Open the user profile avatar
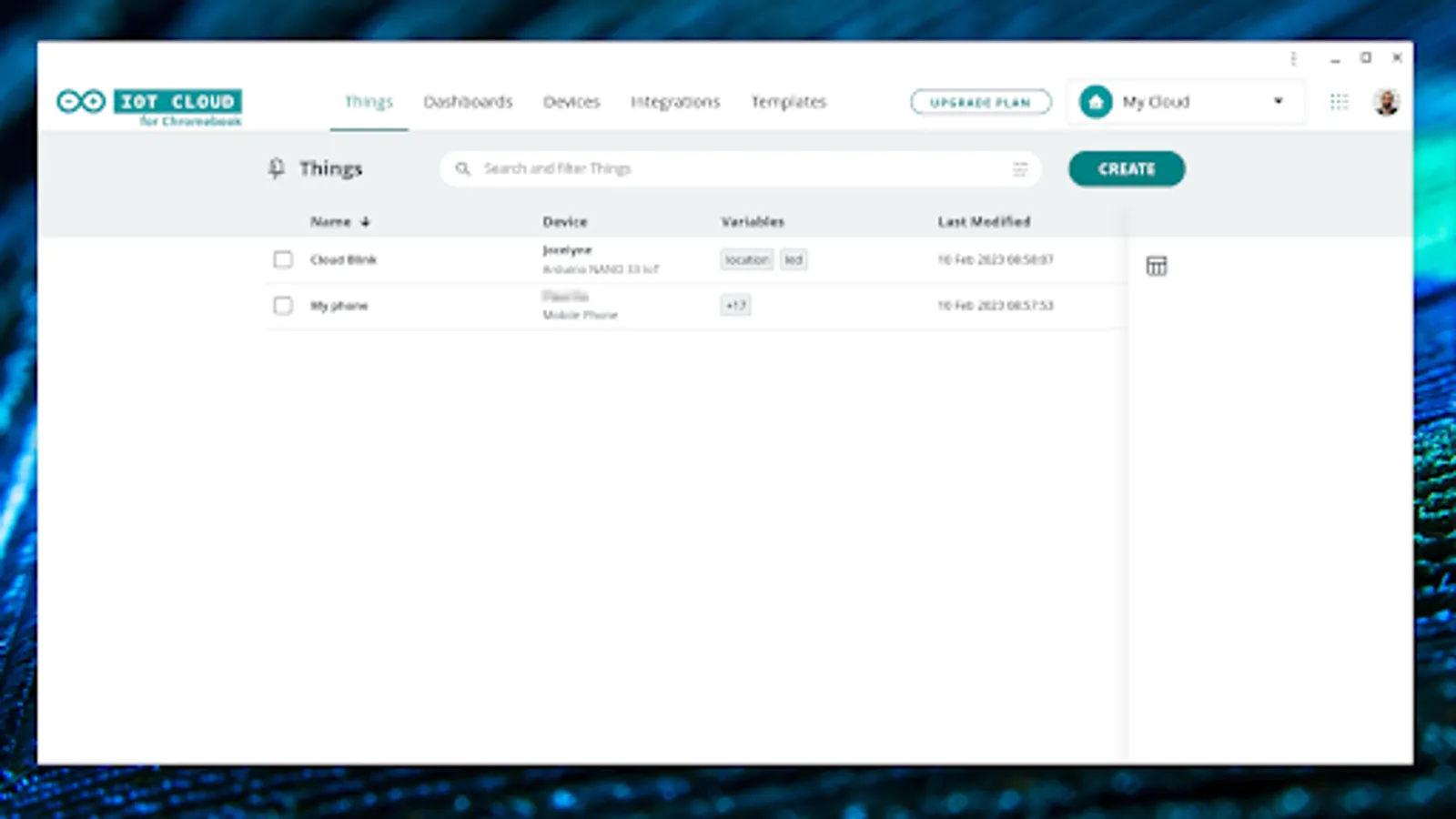The width and height of the screenshot is (1456, 819). click(x=1386, y=102)
